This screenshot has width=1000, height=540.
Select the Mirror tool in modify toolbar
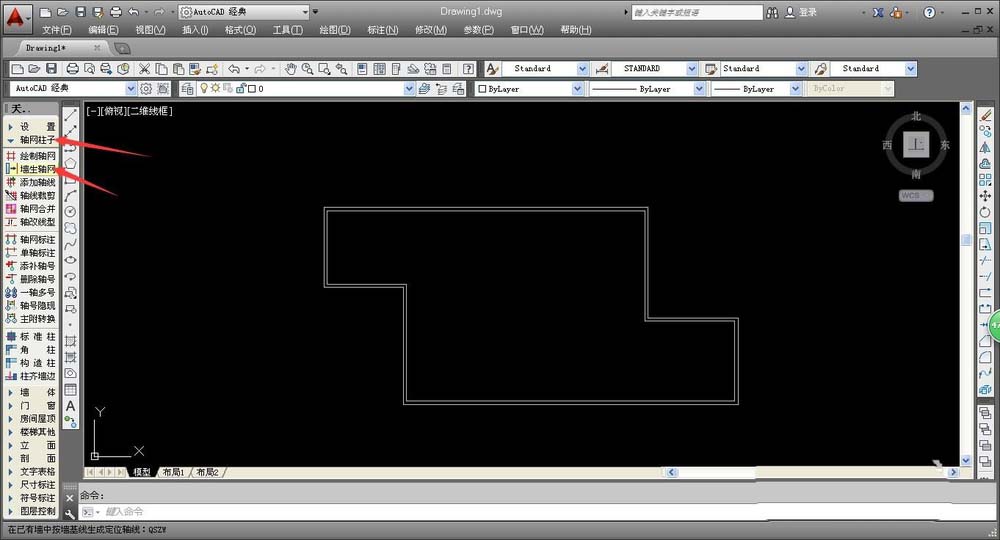click(985, 148)
